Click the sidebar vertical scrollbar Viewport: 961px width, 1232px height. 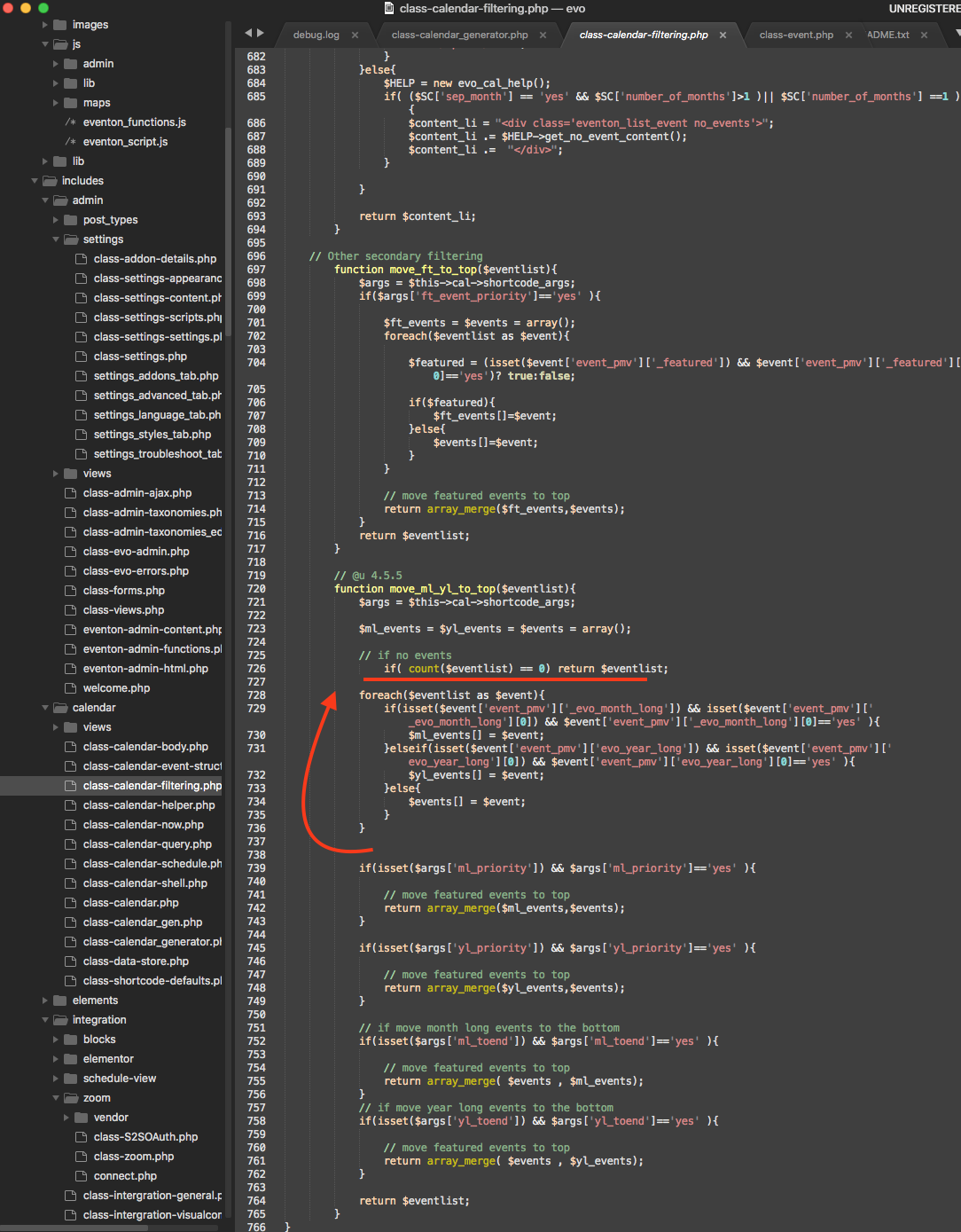coord(228,232)
